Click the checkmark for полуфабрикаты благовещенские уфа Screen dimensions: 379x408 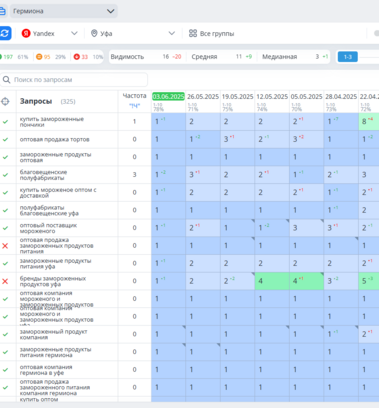(x=5, y=210)
